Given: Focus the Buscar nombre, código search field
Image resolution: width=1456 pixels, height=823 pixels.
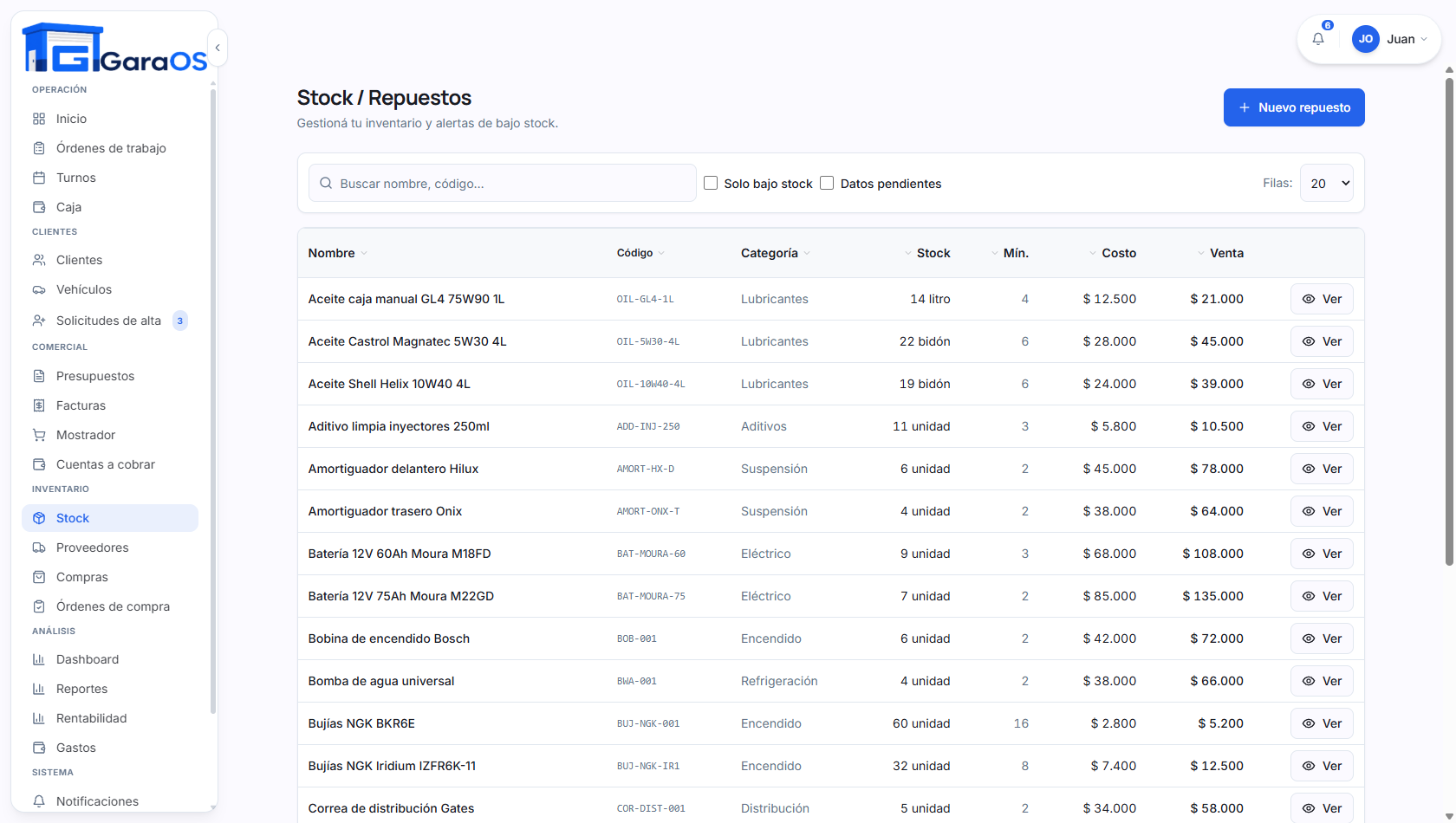Looking at the screenshot, I should [x=503, y=183].
